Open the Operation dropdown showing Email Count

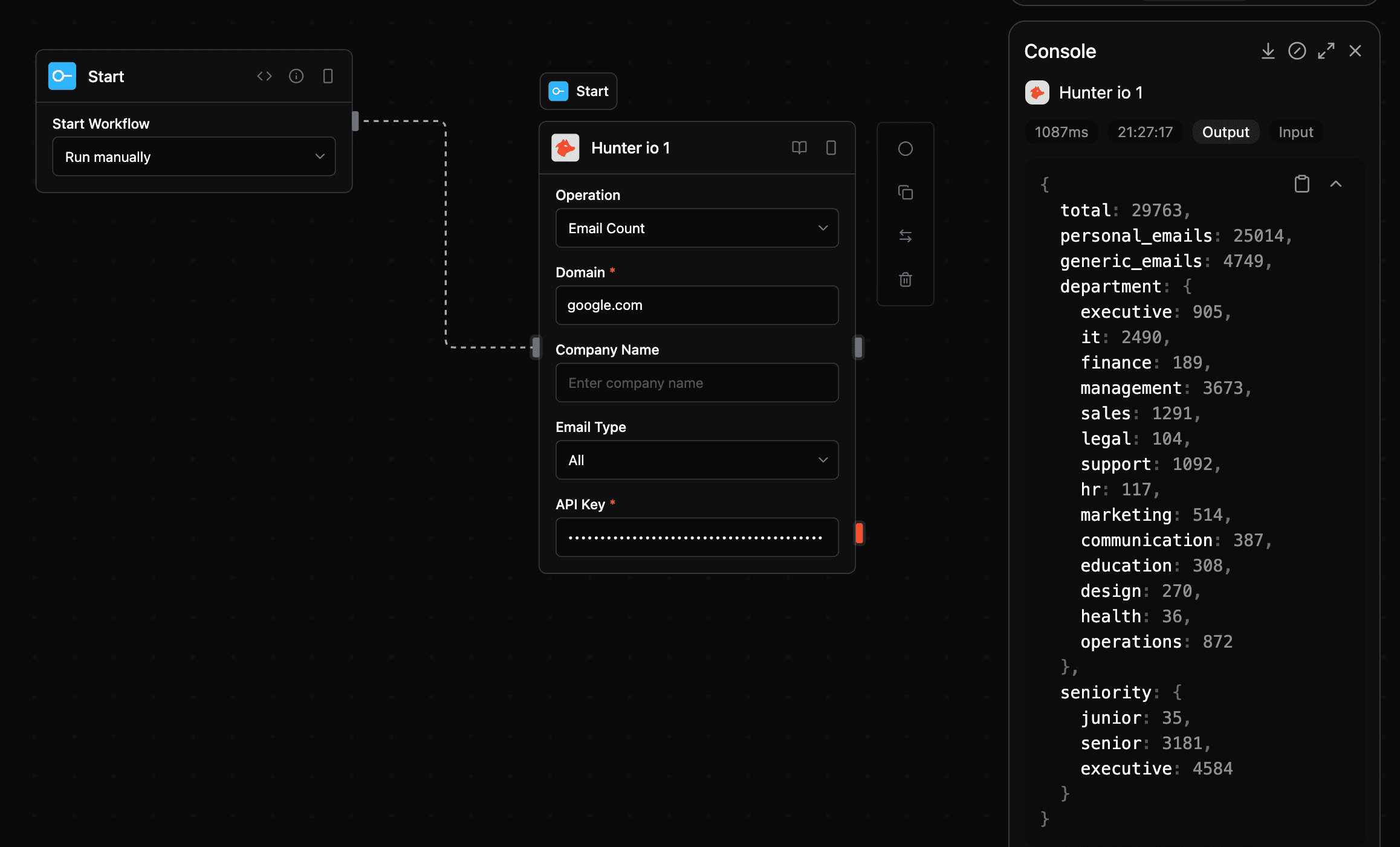696,228
